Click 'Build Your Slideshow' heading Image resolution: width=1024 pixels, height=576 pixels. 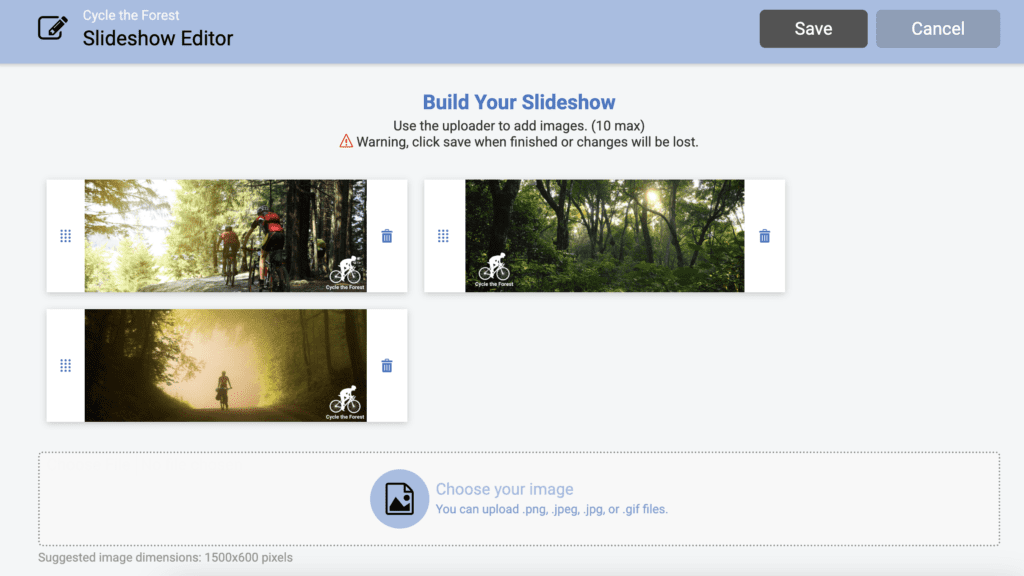[519, 102]
